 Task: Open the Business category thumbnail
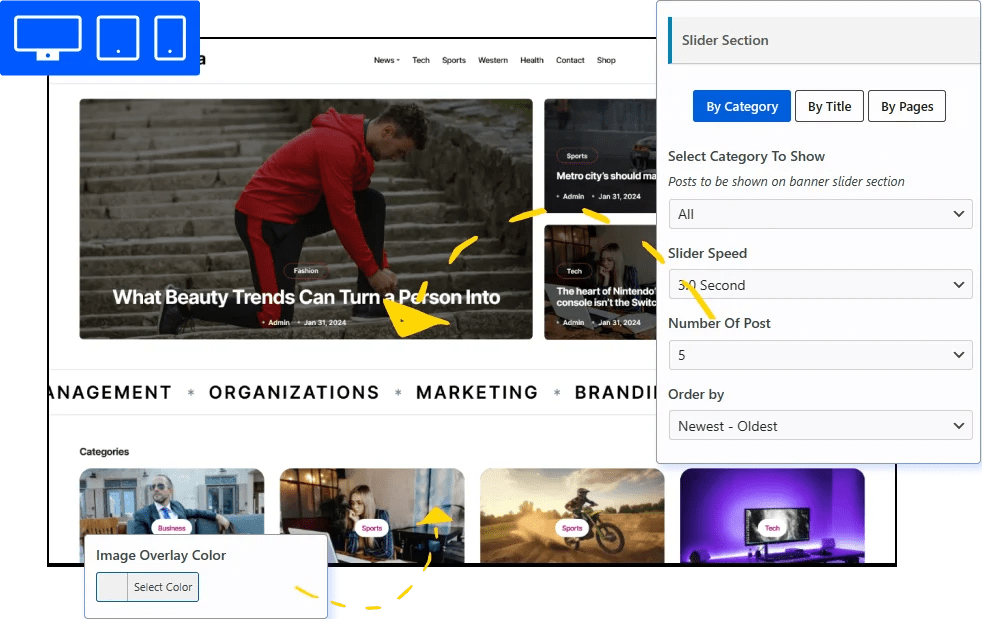[172, 501]
